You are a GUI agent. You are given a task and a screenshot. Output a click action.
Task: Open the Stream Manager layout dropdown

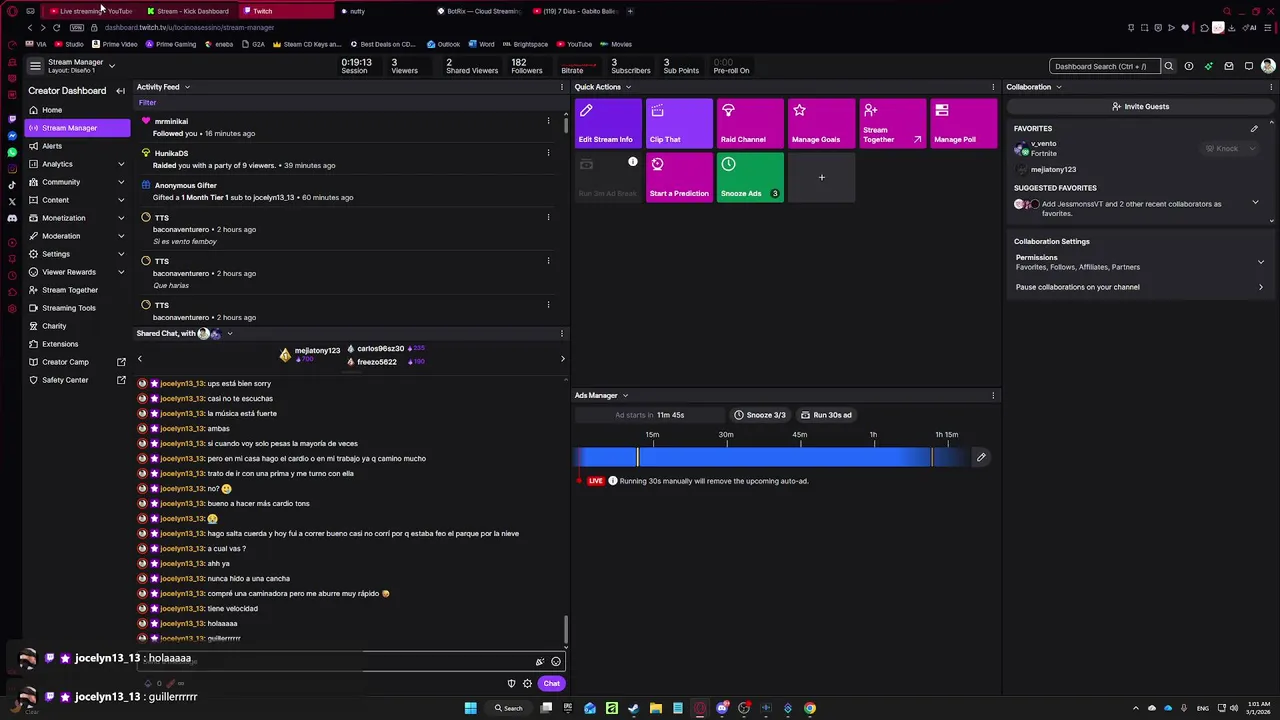(x=111, y=66)
